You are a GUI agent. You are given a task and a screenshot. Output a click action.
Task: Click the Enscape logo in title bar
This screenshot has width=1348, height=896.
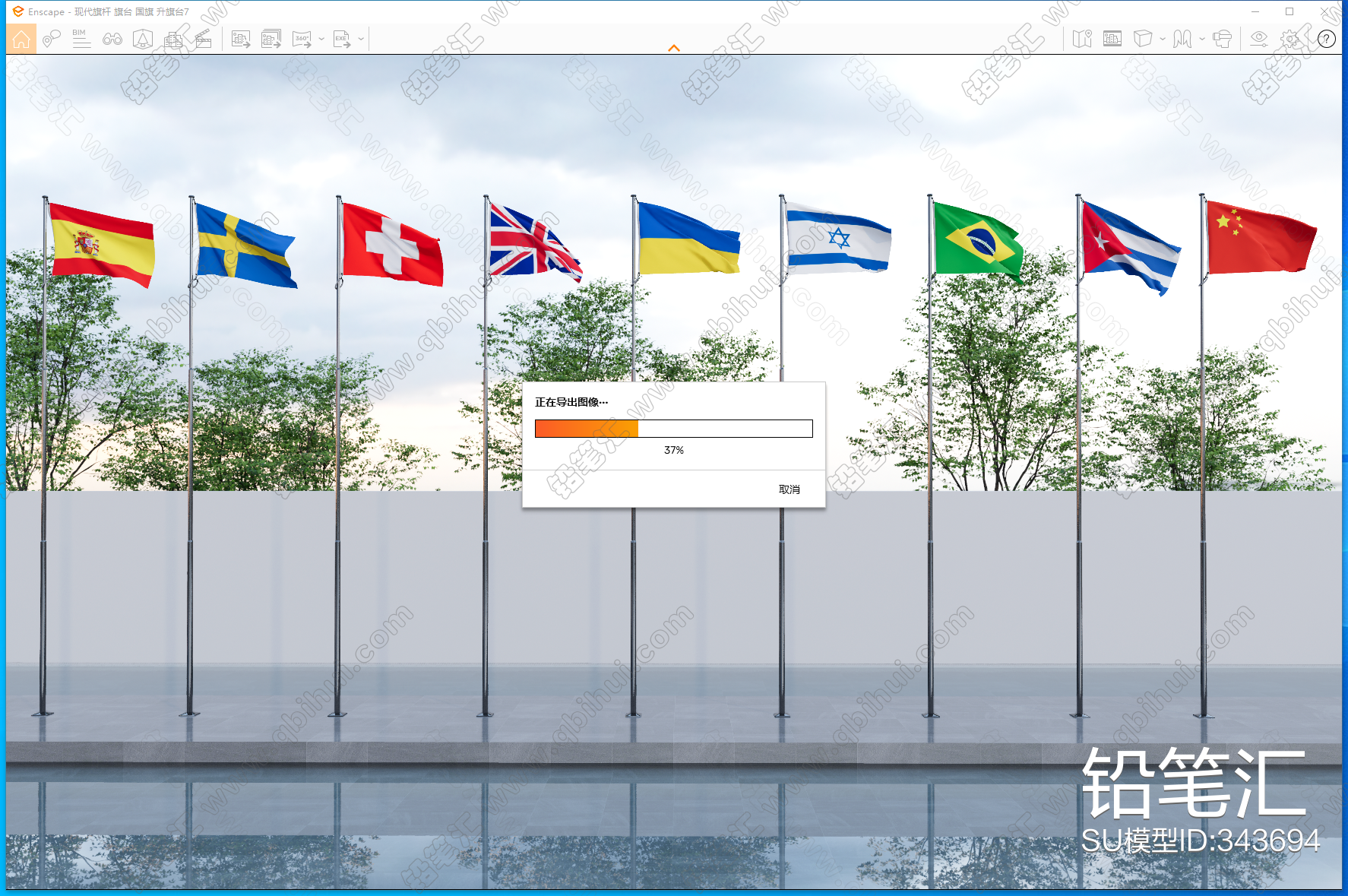[x=18, y=11]
